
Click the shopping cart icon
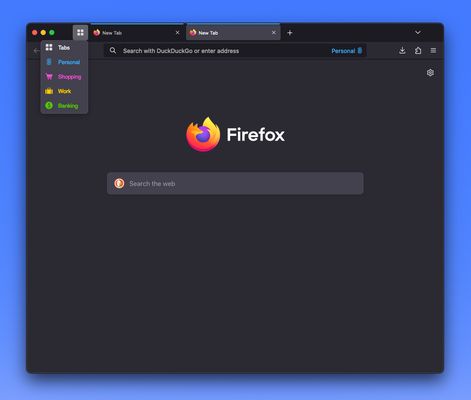(x=49, y=77)
